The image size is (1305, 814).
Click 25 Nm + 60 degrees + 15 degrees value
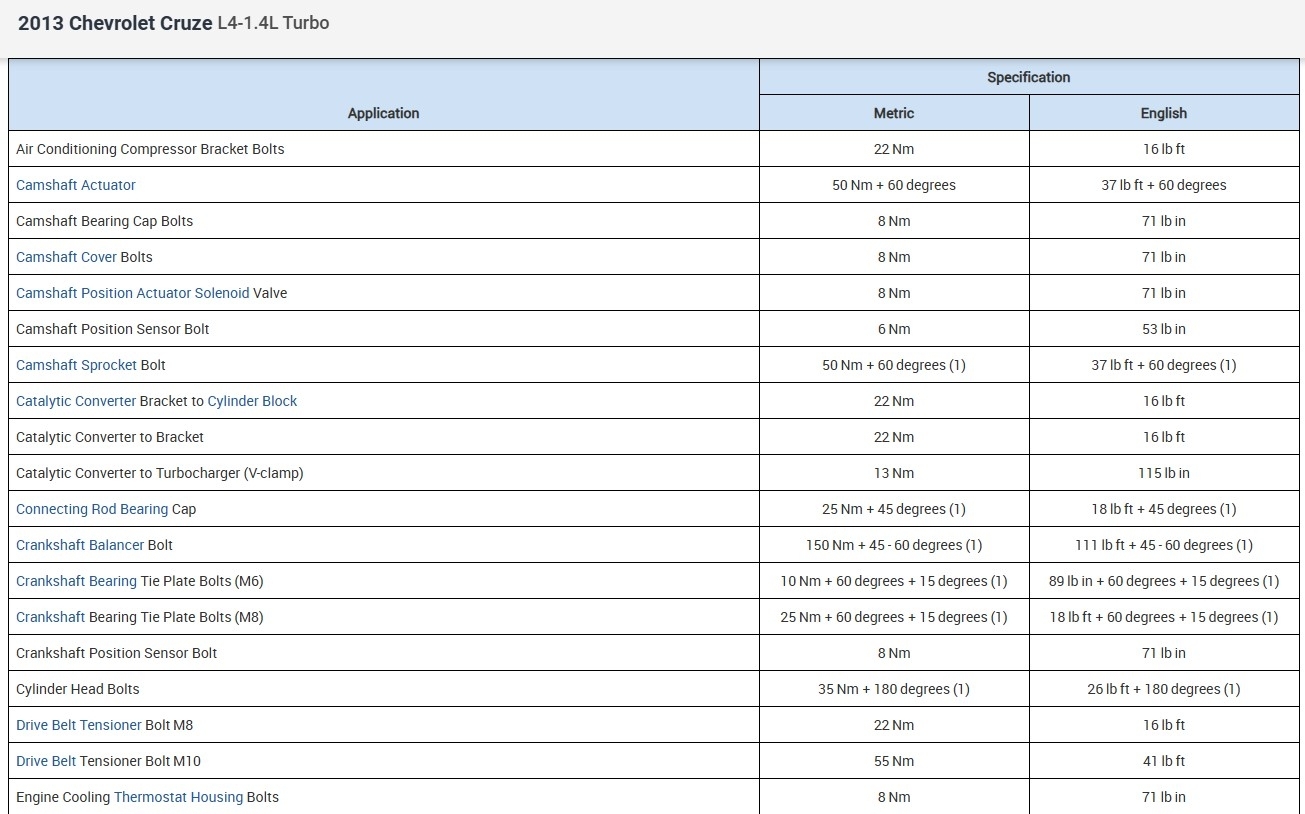point(894,617)
